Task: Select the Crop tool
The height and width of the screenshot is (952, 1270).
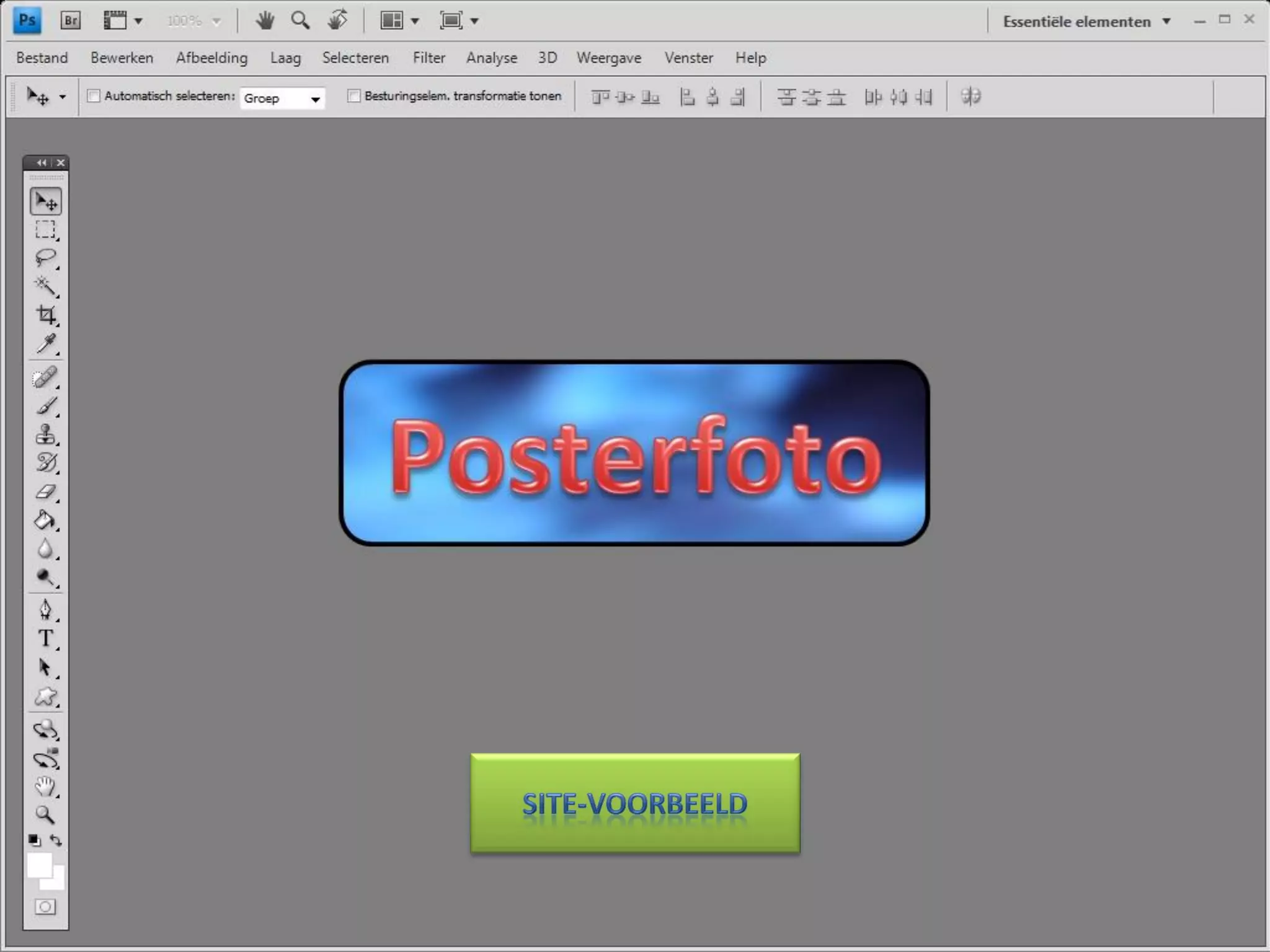Action: point(45,315)
